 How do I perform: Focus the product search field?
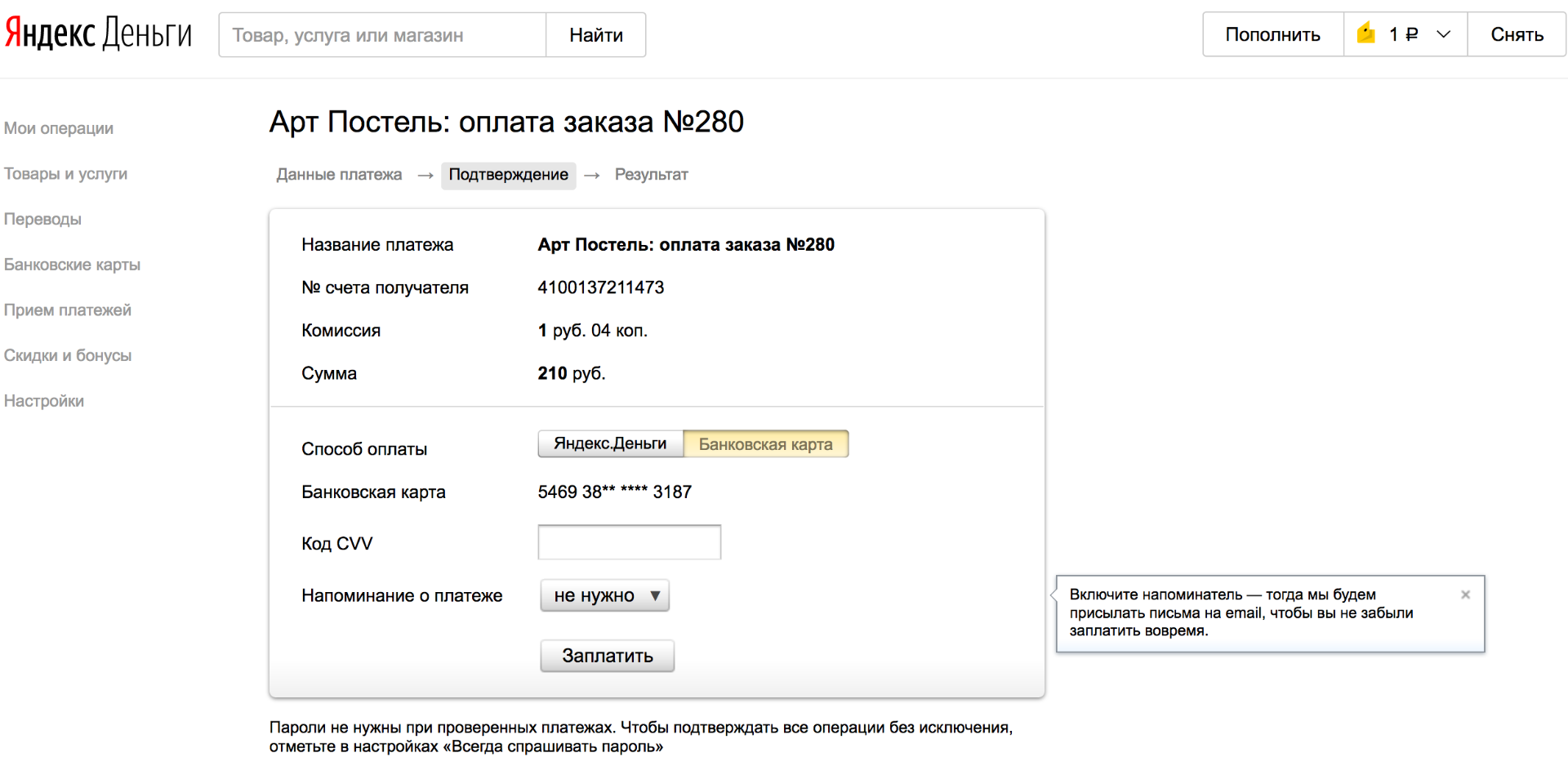[381, 35]
